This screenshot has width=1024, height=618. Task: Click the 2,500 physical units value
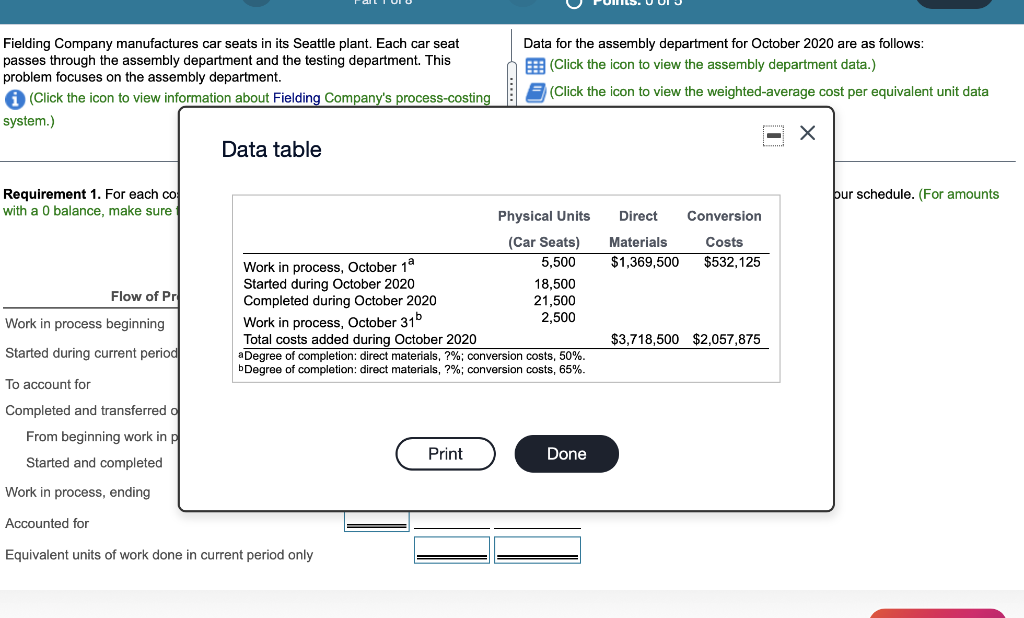(558, 317)
